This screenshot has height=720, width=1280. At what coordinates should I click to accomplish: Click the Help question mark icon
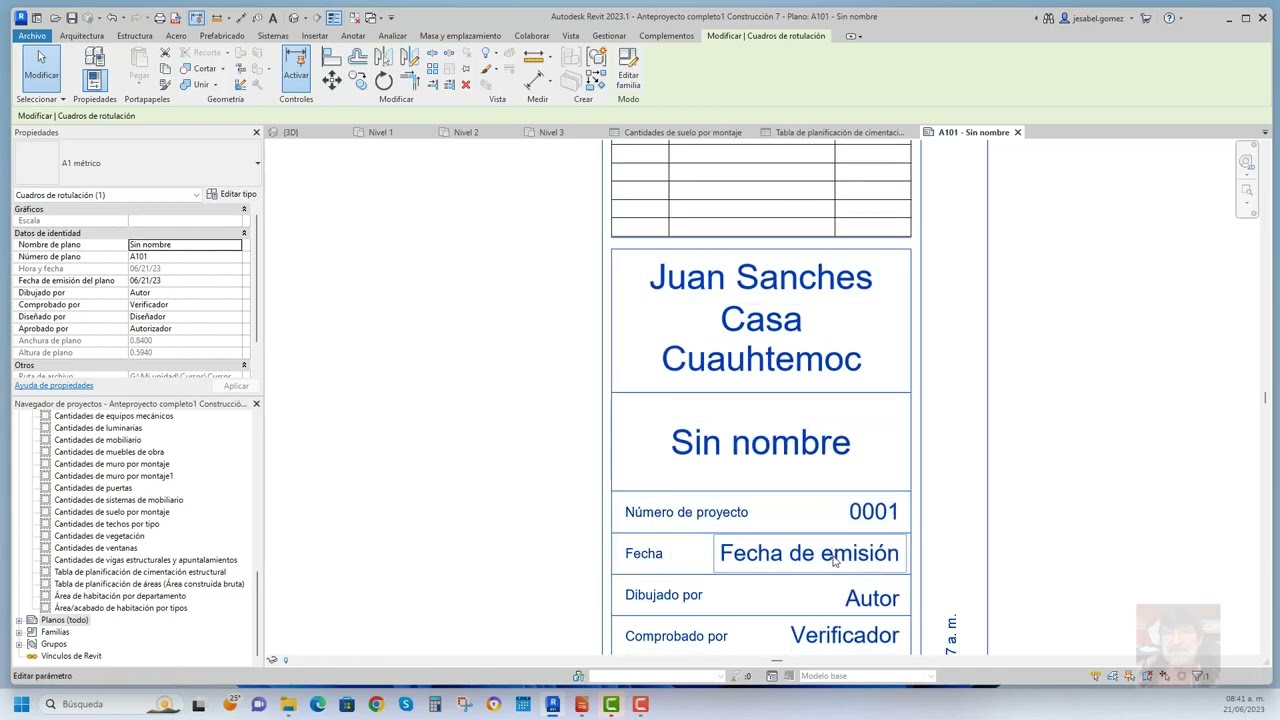point(1169,18)
